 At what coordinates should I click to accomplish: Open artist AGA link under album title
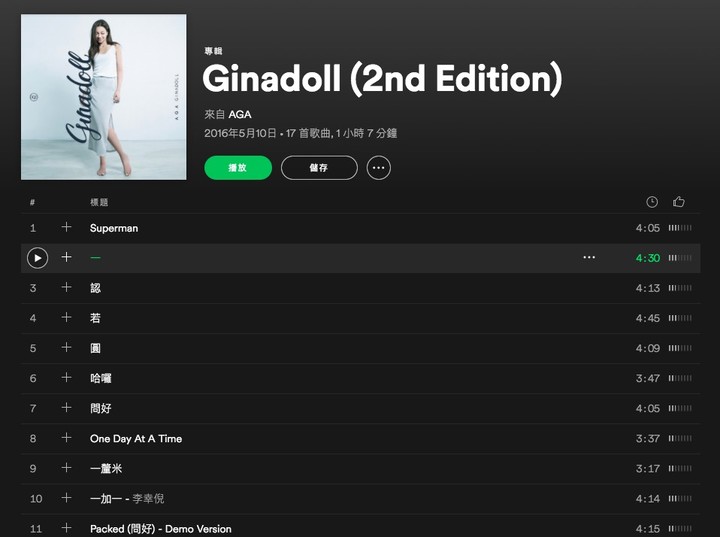click(x=240, y=114)
